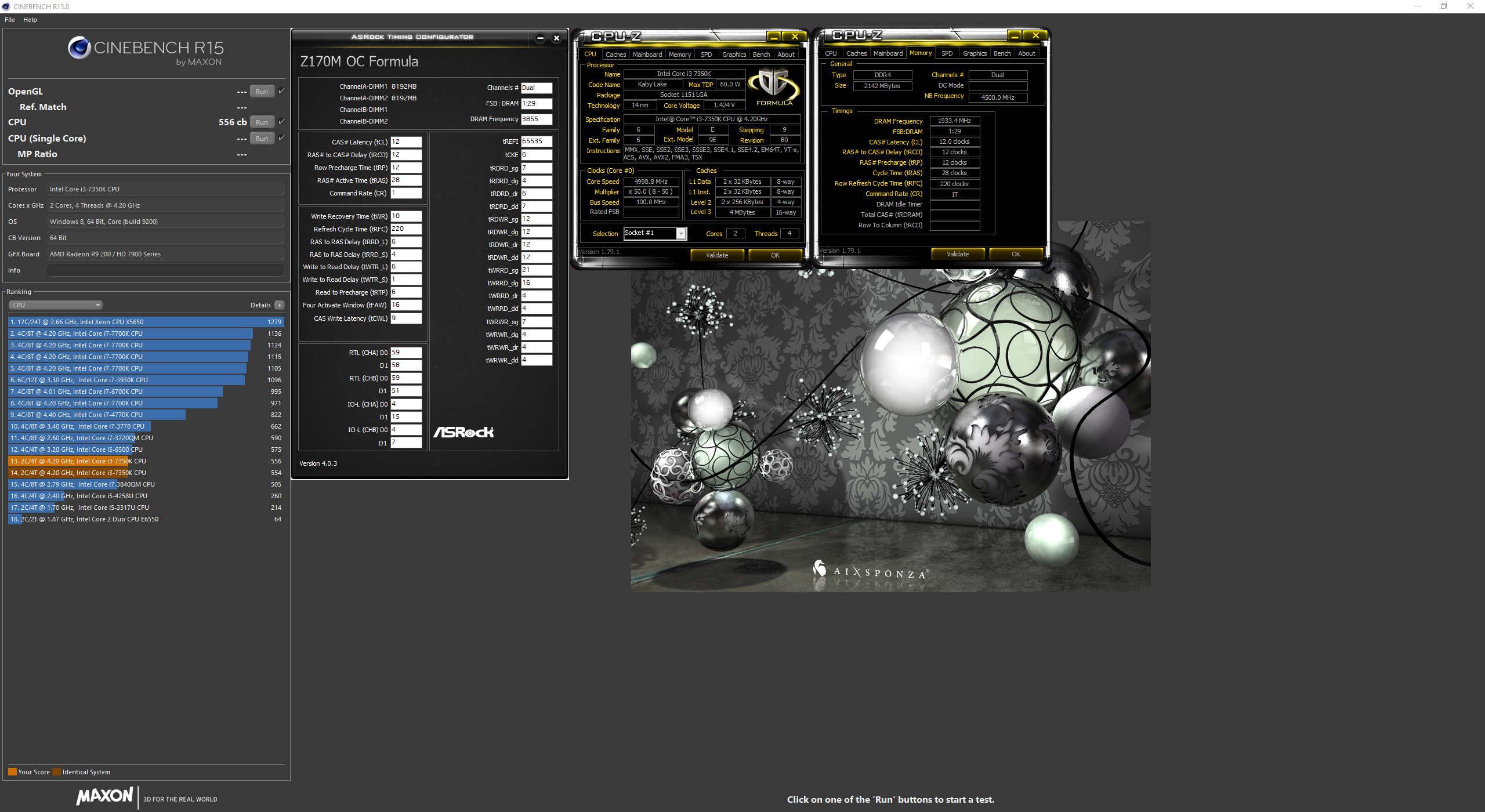The width and height of the screenshot is (1485, 812).
Task: Toggle the OpenGL test checkbox
Action: [x=281, y=91]
